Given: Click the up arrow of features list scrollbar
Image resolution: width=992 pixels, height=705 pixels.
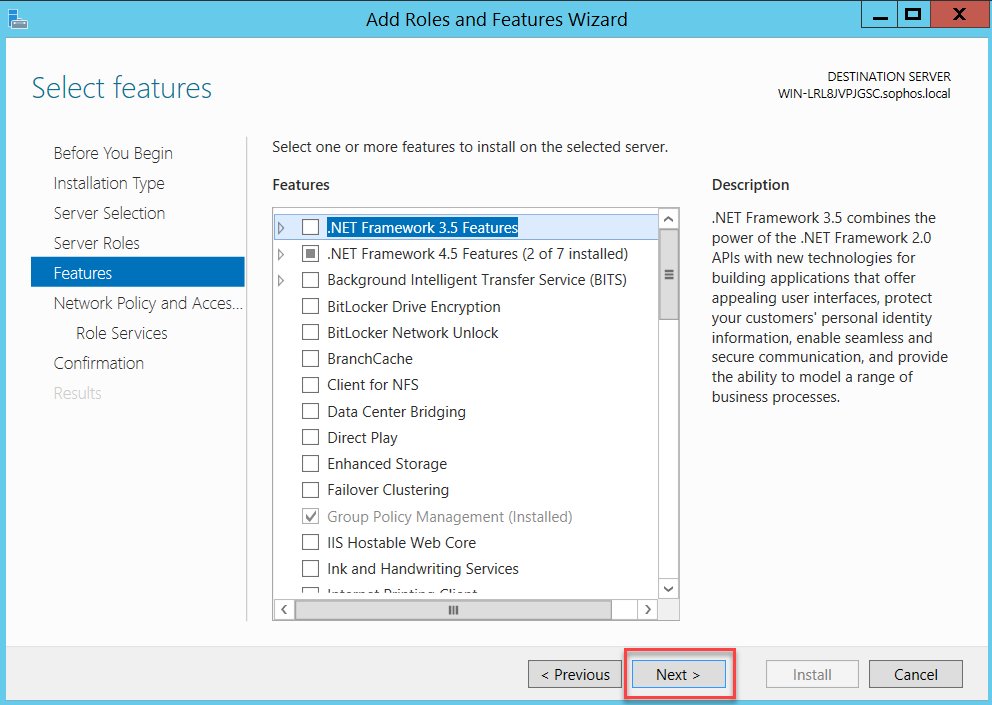Looking at the screenshot, I should point(669,219).
